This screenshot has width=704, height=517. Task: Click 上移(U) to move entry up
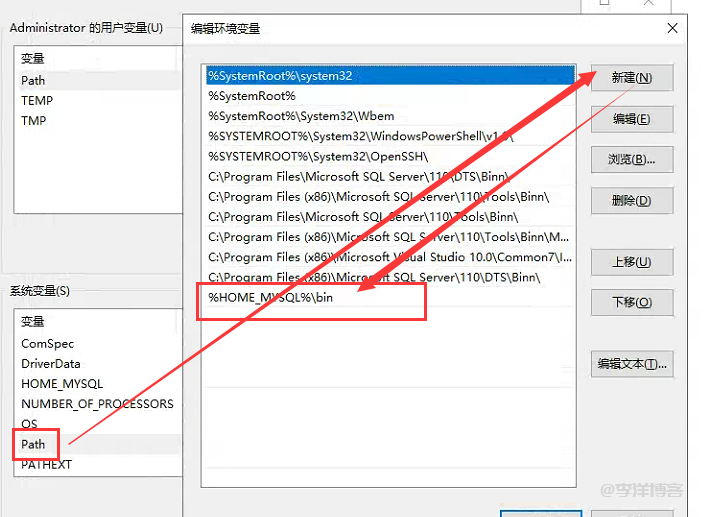click(631, 262)
